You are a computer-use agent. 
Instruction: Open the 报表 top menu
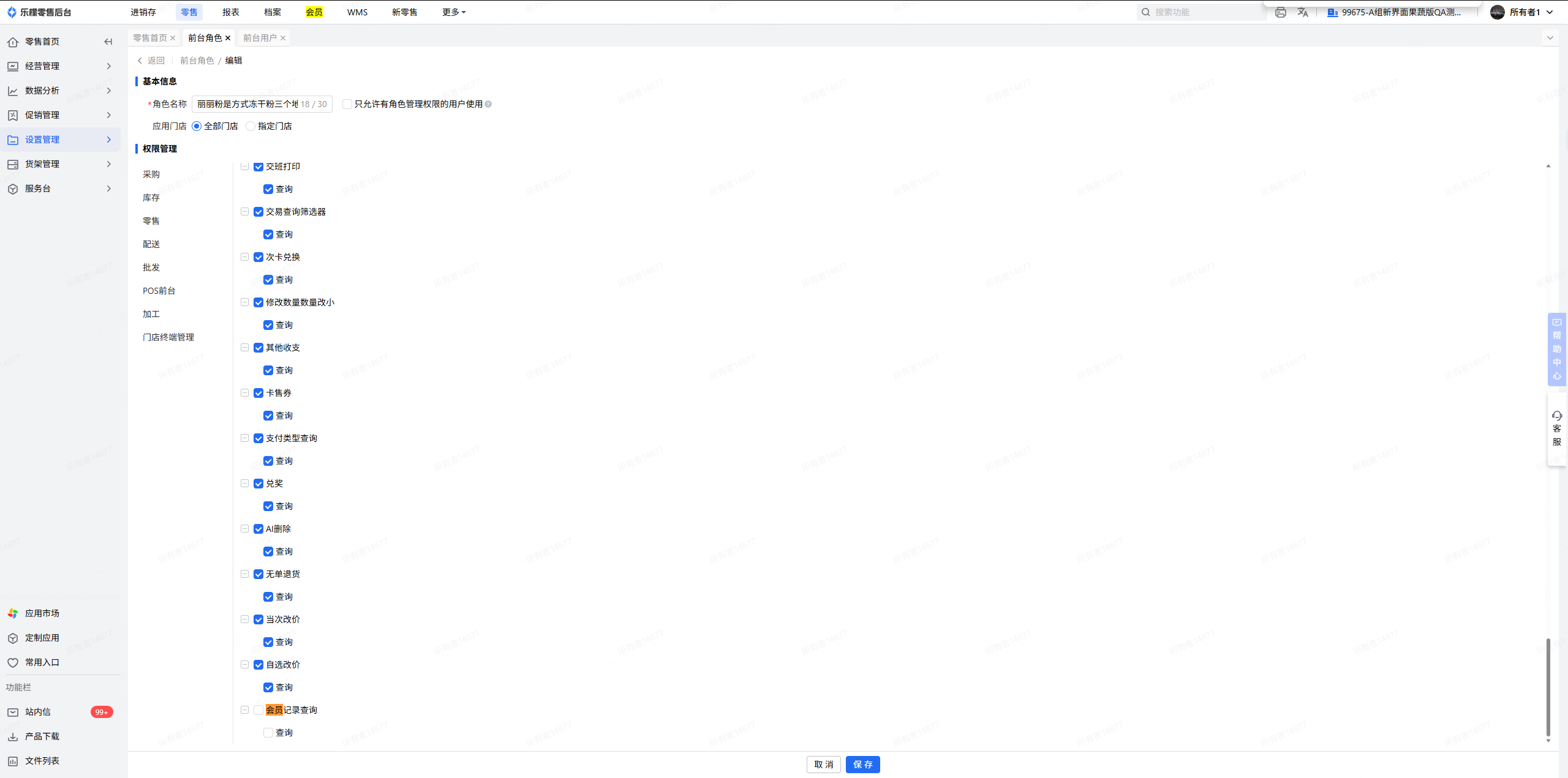[x=230, y=12]
